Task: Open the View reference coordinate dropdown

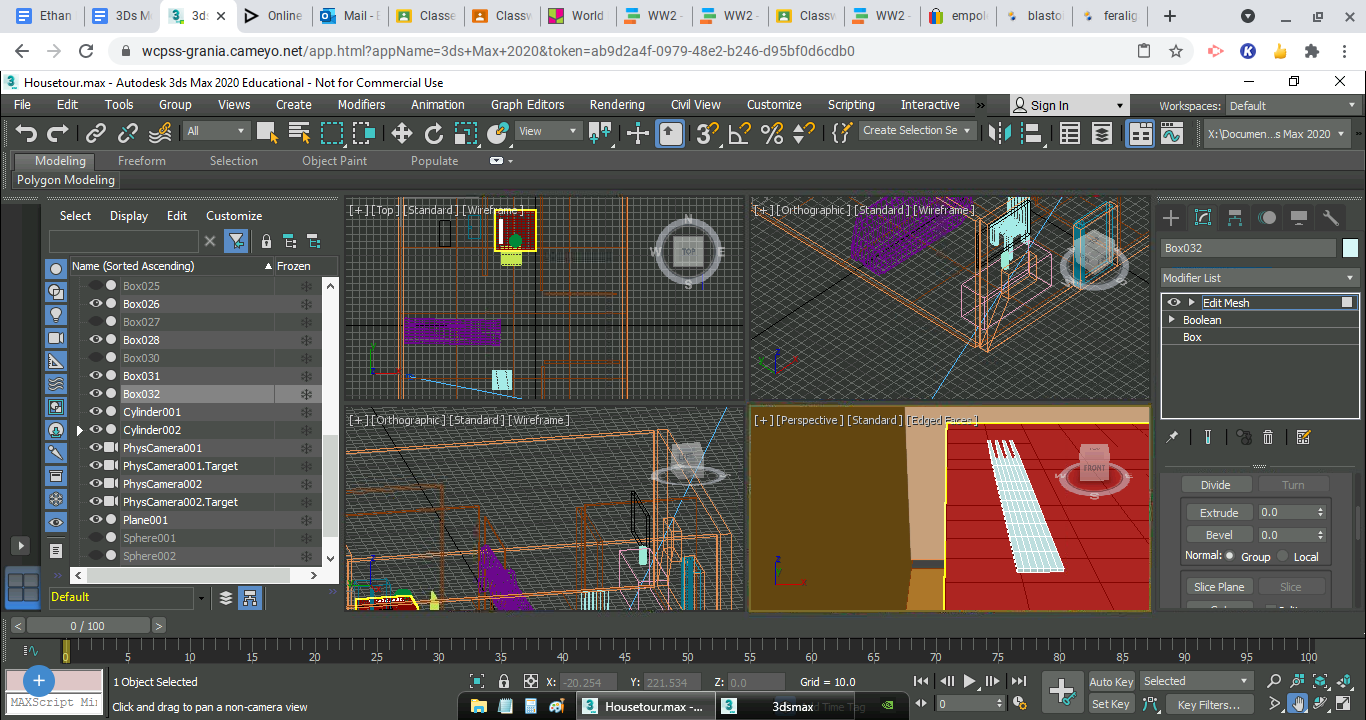Action: pos(548,131)
